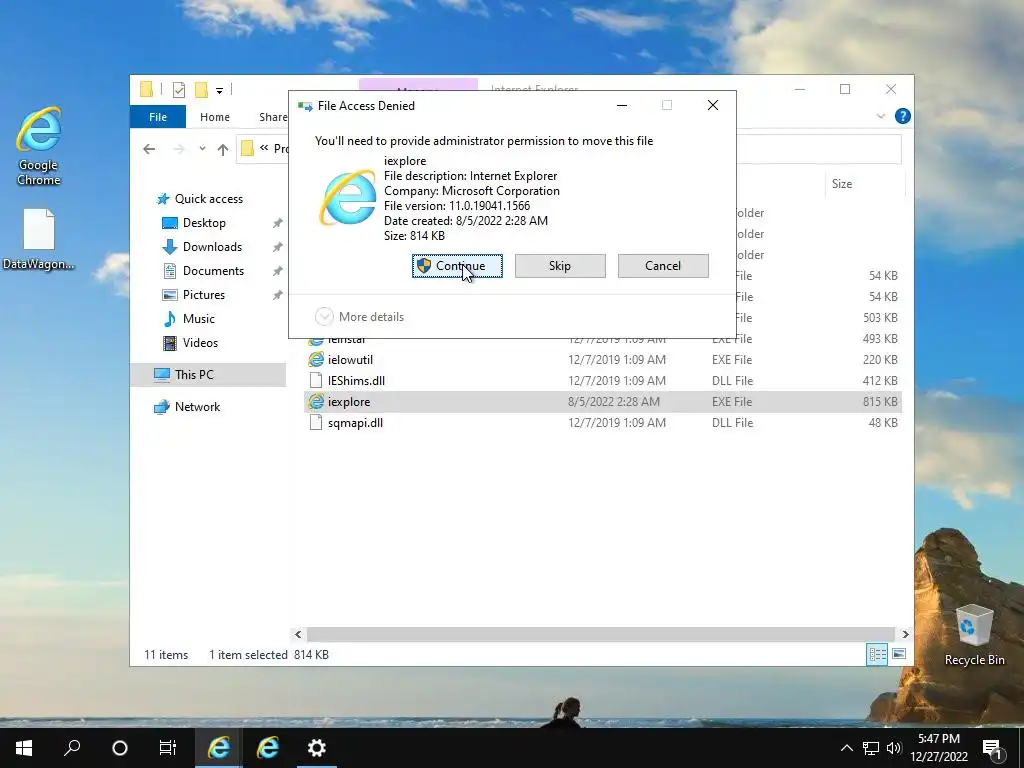This screenshot has height=768, width=1024.
Task: Go up one folder level
Action: (223, 149)
